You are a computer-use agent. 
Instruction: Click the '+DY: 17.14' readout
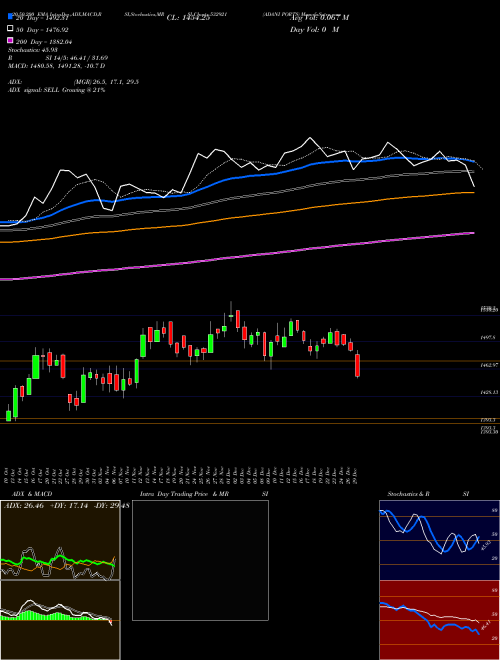69,505
